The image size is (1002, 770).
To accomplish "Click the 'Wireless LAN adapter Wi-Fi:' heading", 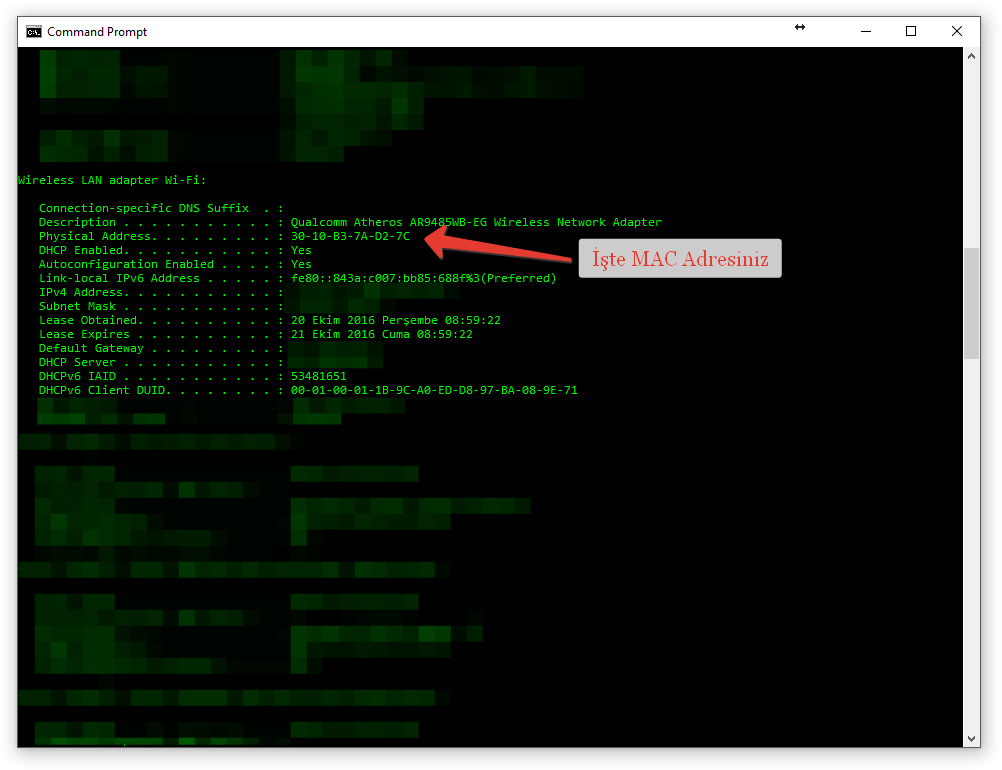I will pyautogui.click(x=112, y=180).
